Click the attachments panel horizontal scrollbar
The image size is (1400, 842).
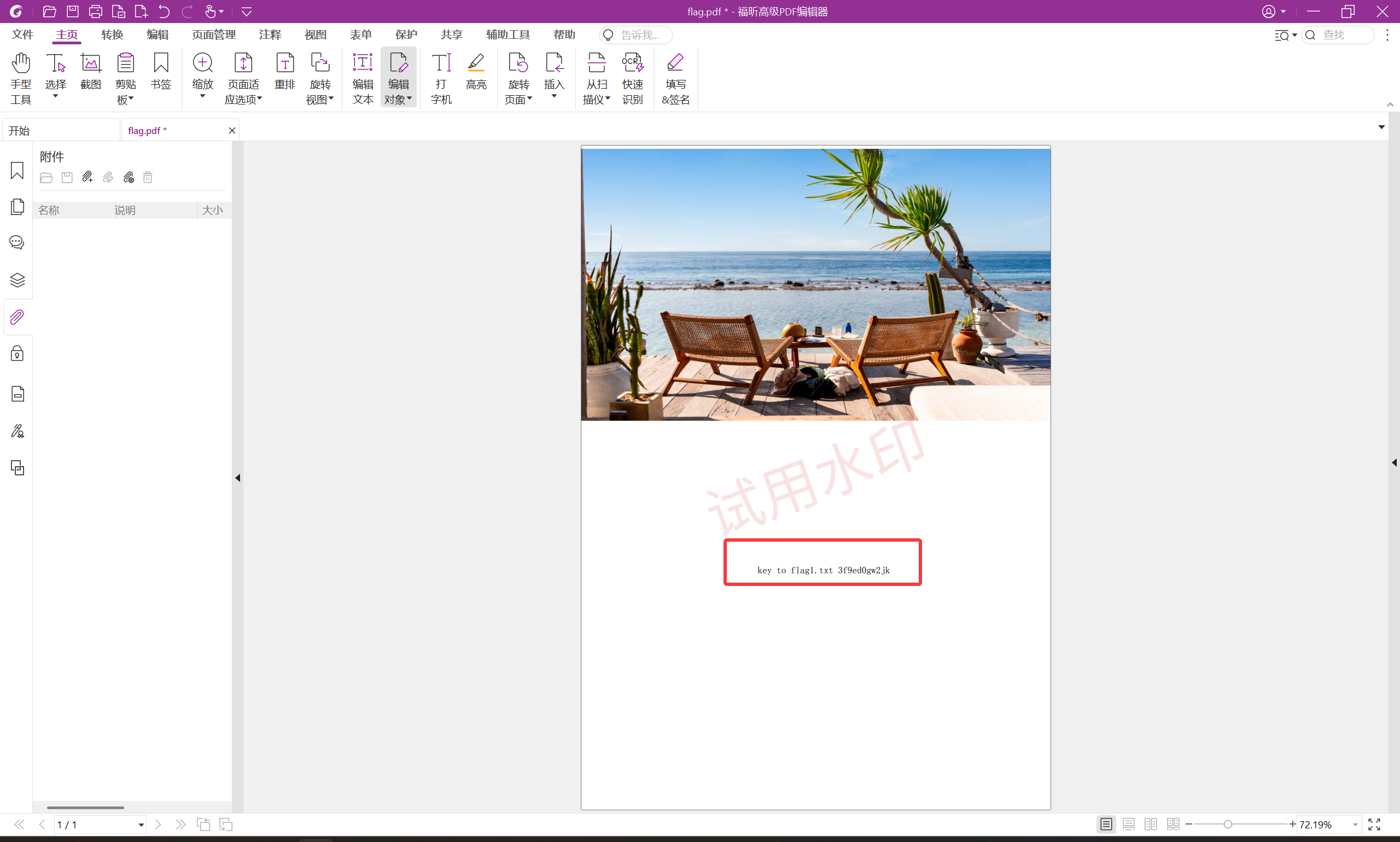pos(85,807)
